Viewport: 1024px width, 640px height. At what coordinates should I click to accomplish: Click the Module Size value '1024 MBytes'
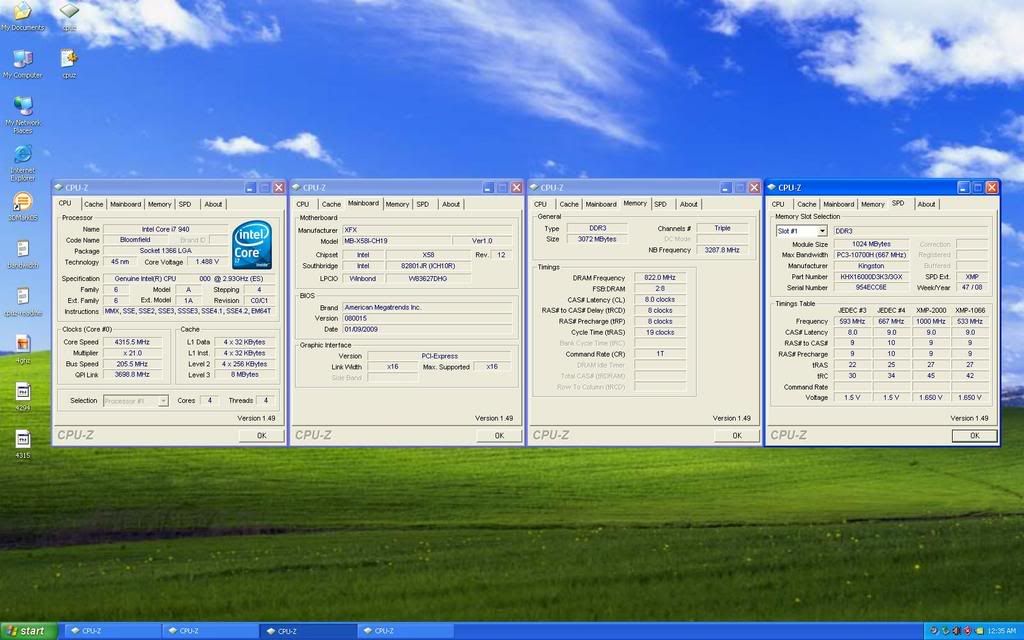point(871,244)
